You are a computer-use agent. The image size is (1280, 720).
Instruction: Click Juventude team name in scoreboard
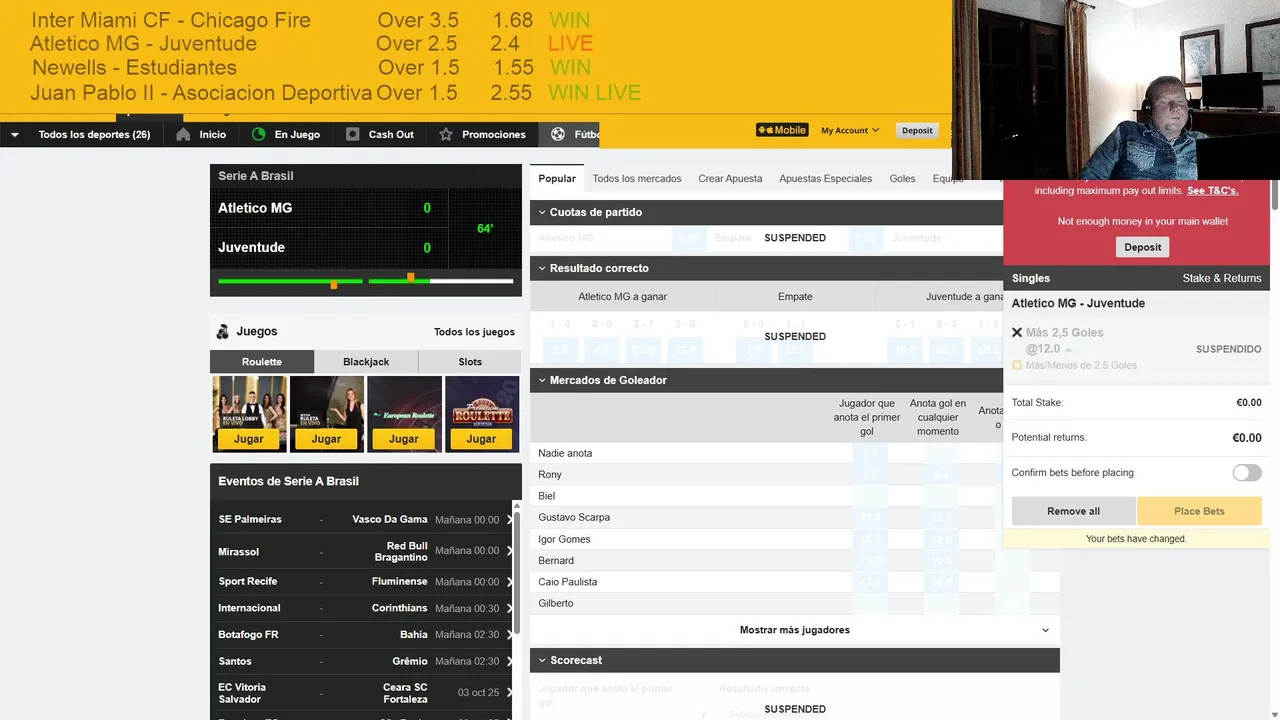click(x=251, y=247)
